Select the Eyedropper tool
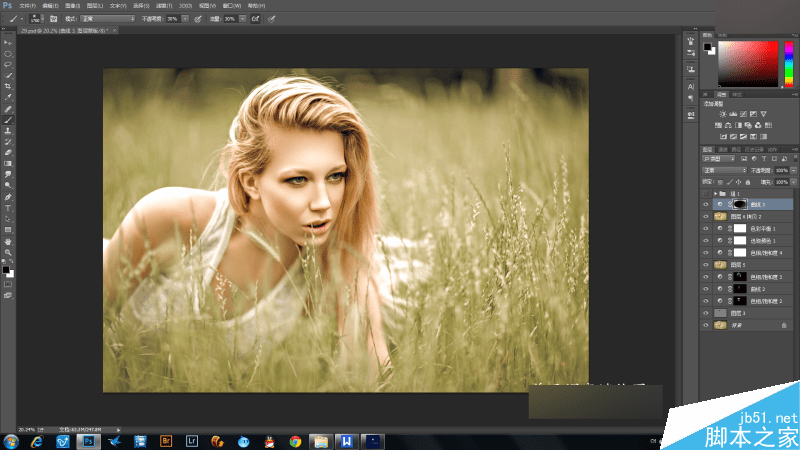 coord(9,97)
